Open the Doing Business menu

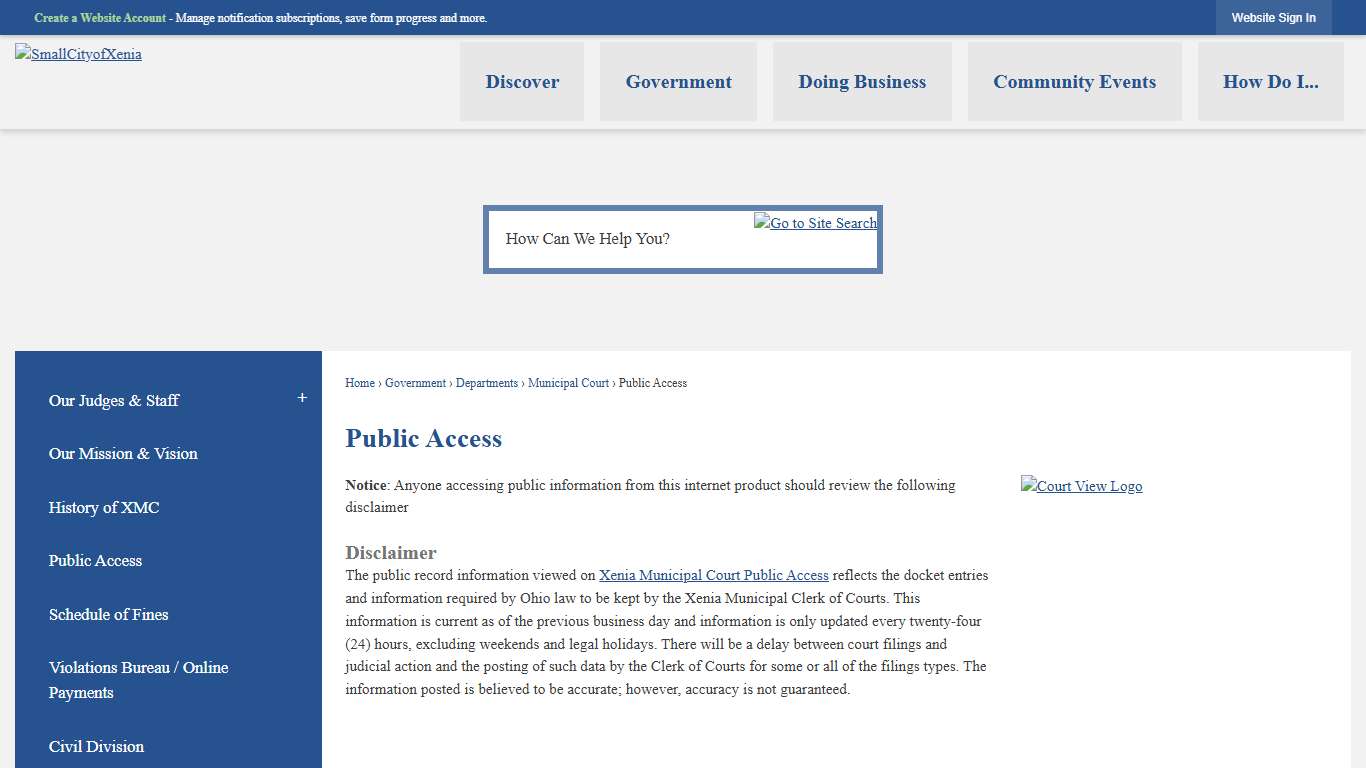[862, 81]
